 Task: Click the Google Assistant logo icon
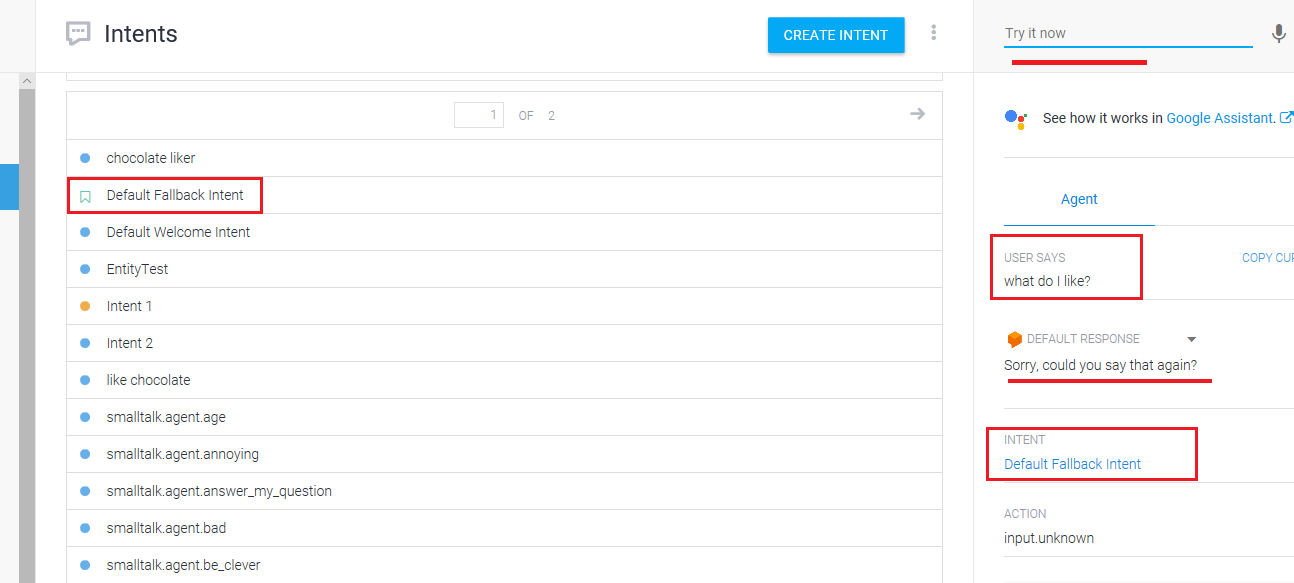pos(1015,118)
